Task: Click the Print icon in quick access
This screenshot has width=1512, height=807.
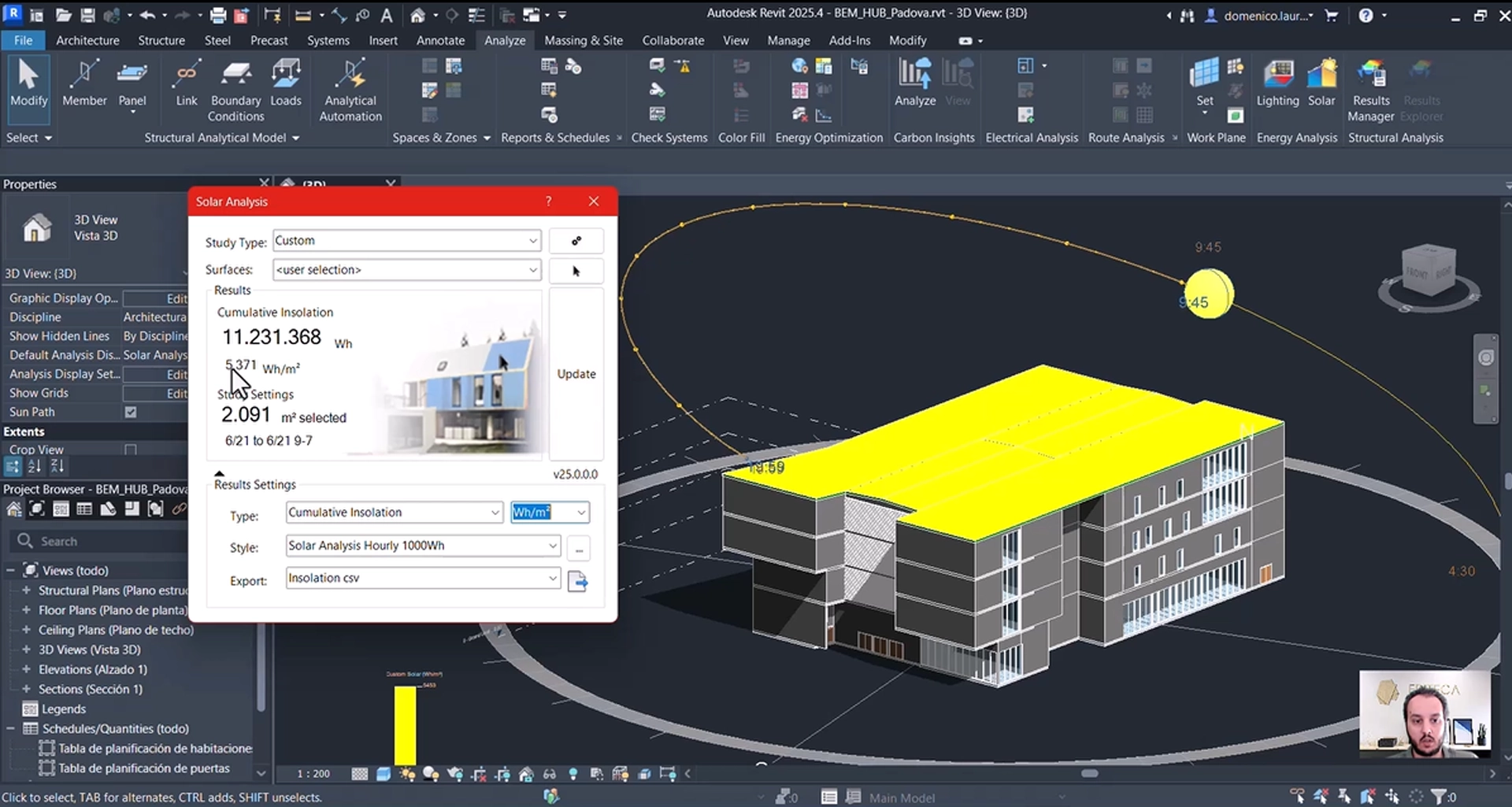Action: pos(218,15)
